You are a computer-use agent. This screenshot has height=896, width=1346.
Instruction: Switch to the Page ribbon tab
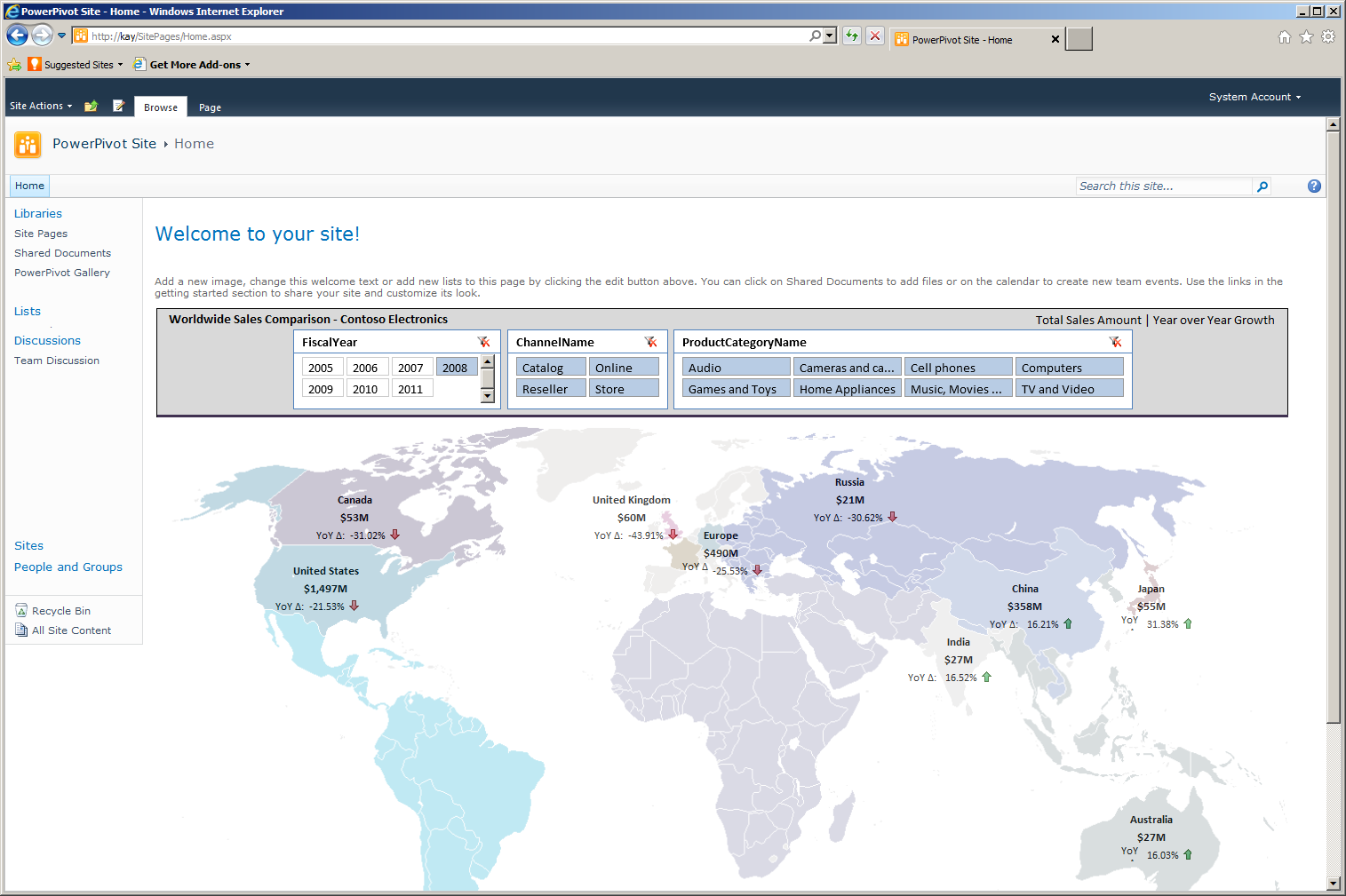coord(210,107)
